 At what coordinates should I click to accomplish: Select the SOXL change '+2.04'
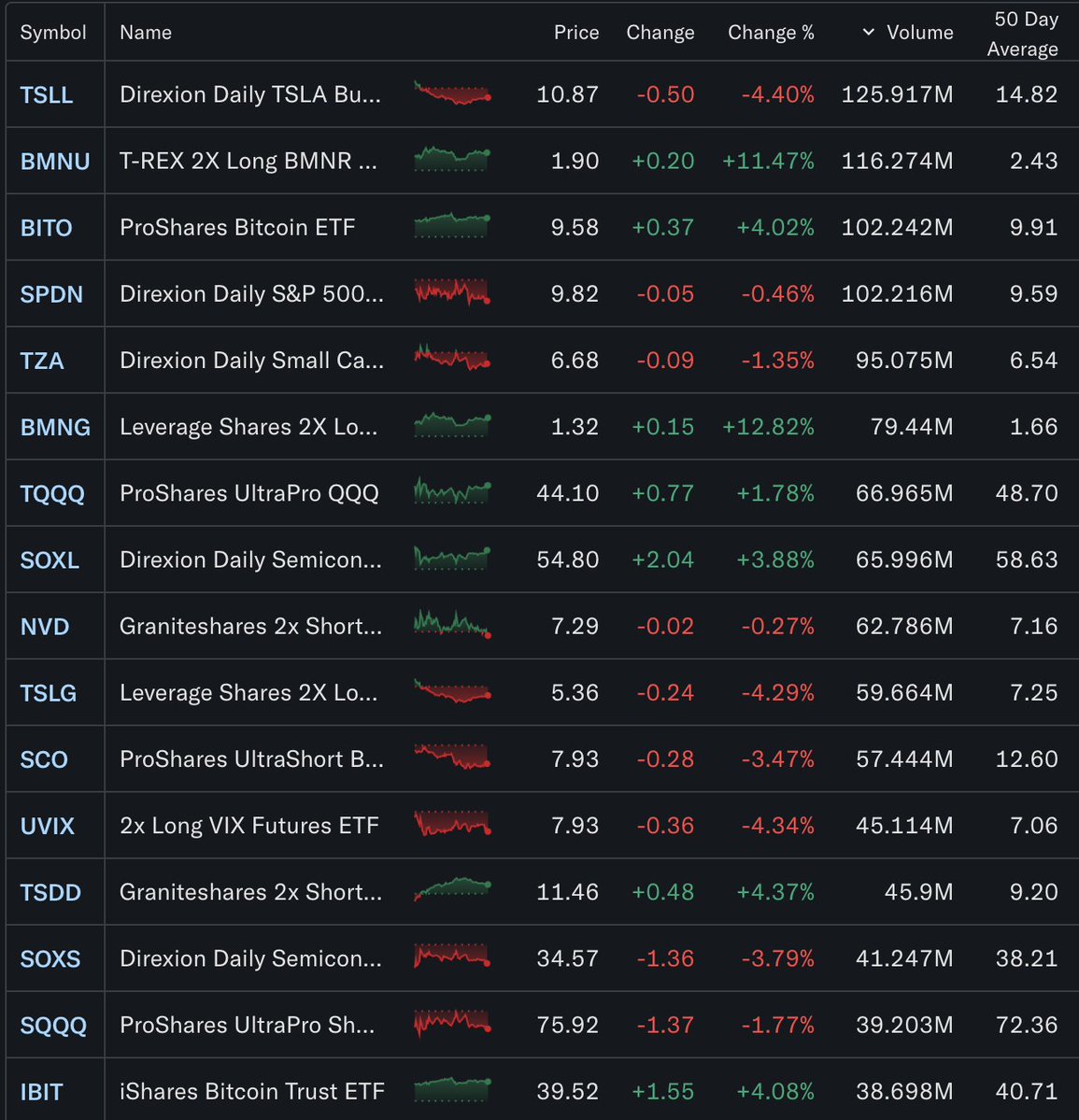pyautogui.click(x=663, y=560)
